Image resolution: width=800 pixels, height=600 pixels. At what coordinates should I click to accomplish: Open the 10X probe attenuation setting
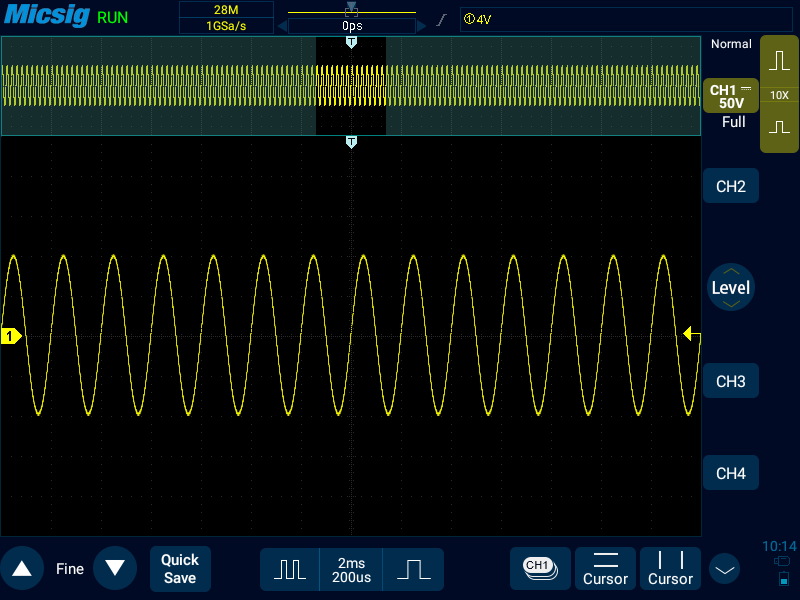779,95
